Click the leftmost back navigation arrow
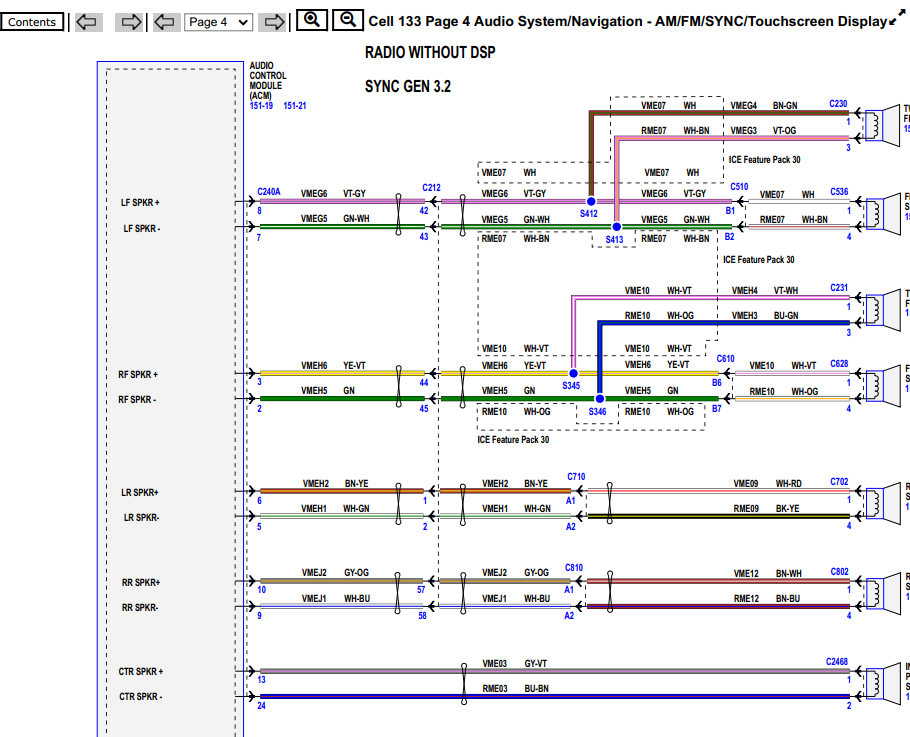The width and height of the screenshot is (910, 737). (87, 21)
